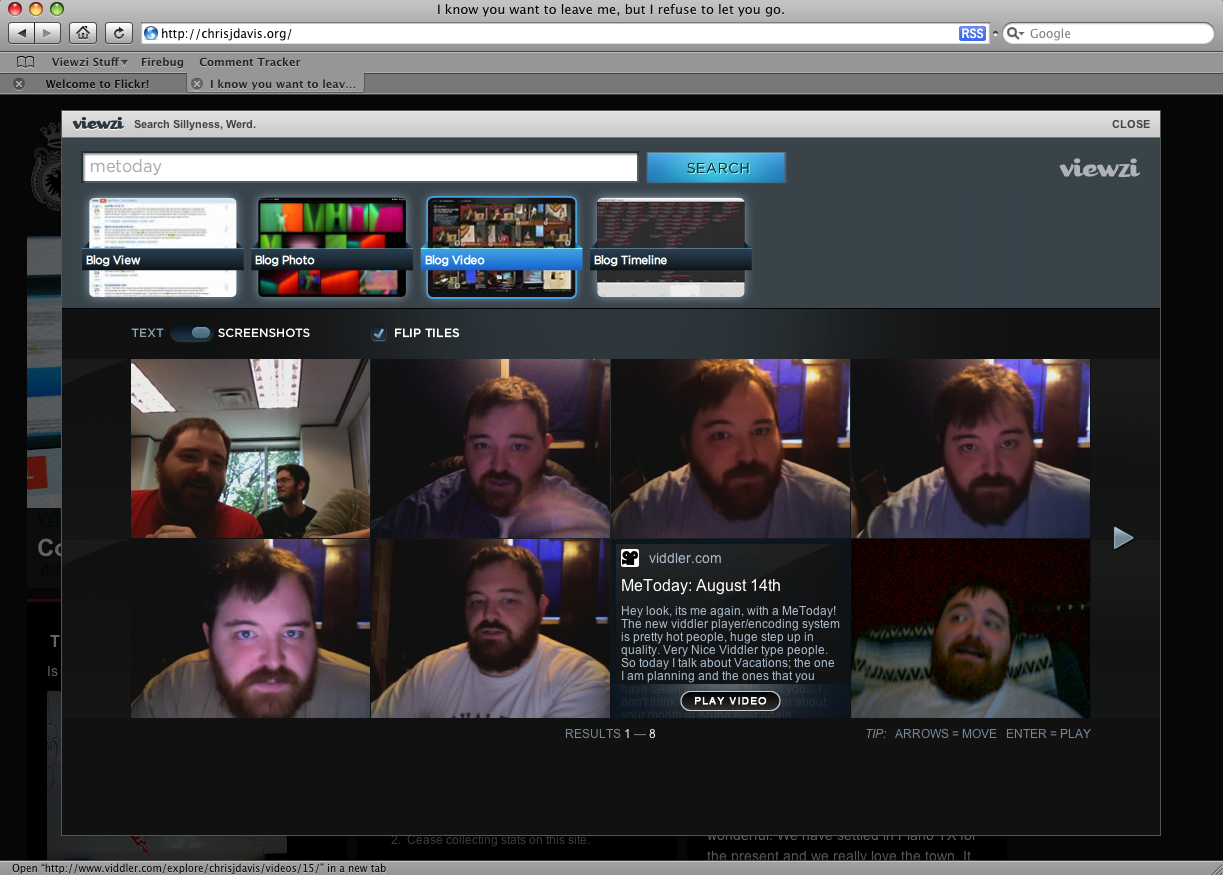The height and width of the screenshot is (875, 1223).
Task: Click the 'metoday' search input field
Action: click(x=360, y=167)
